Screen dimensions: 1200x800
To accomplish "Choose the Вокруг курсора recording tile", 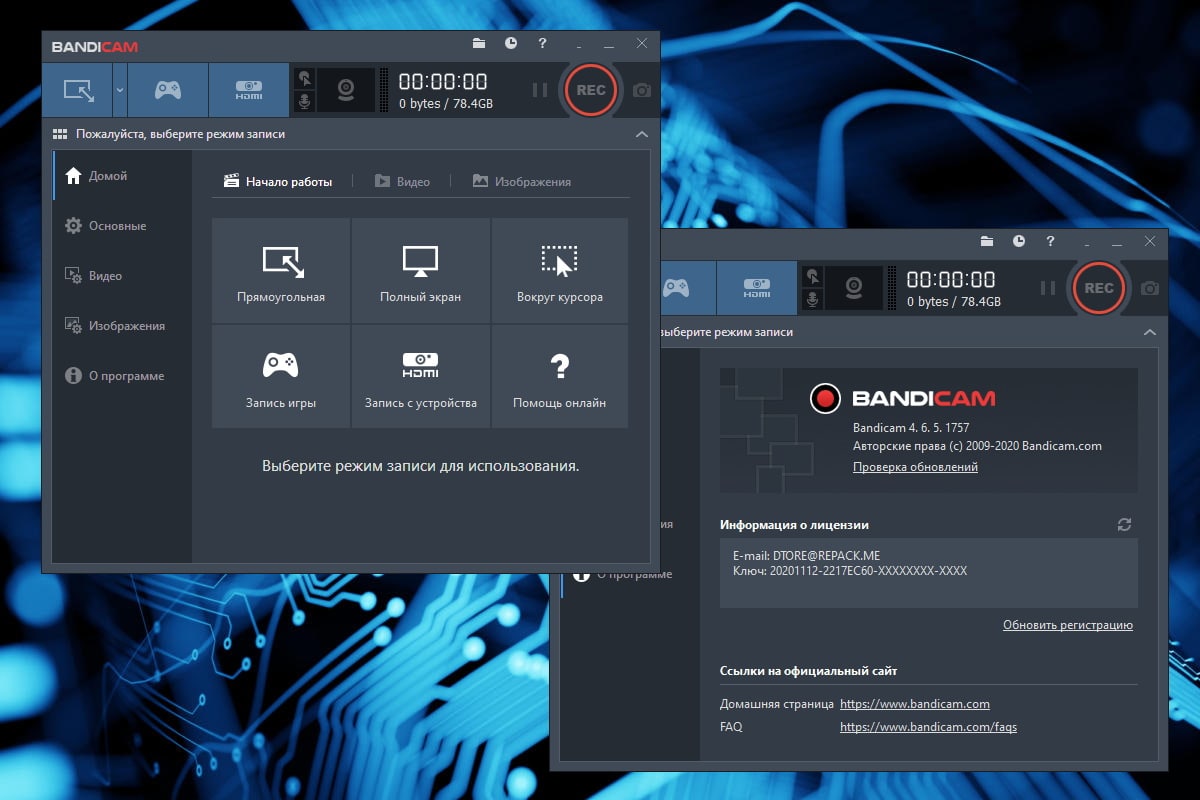I will click(x=559, y=271).
